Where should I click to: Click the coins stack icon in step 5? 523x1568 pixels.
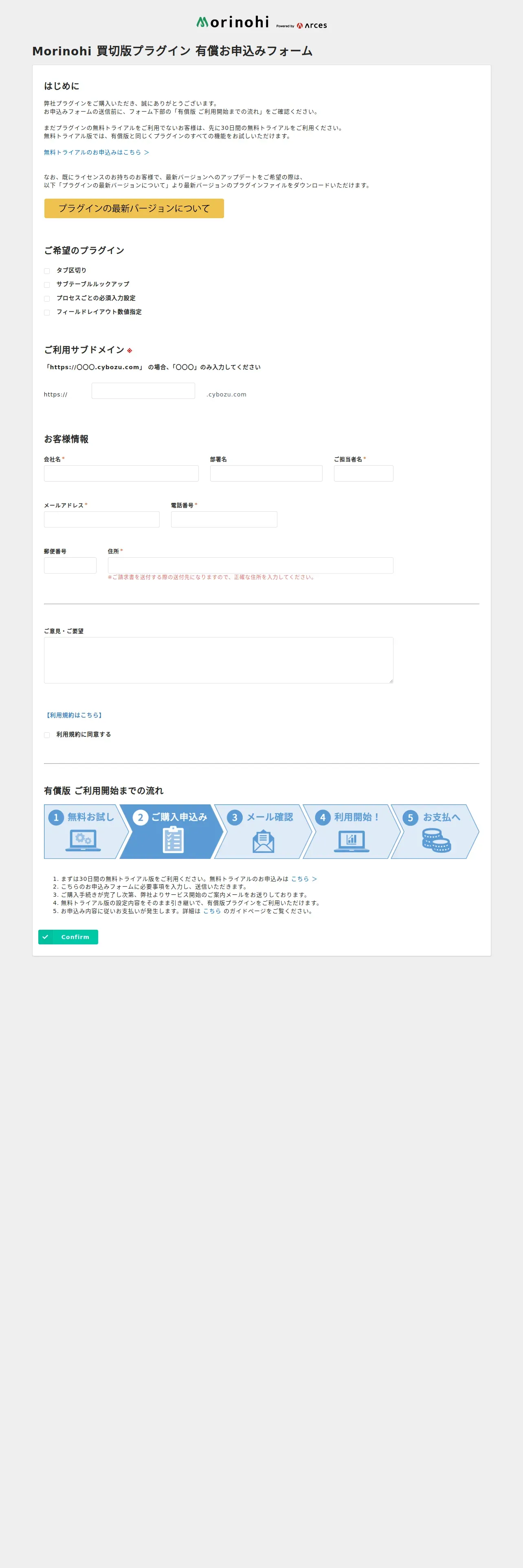[436, 841]
